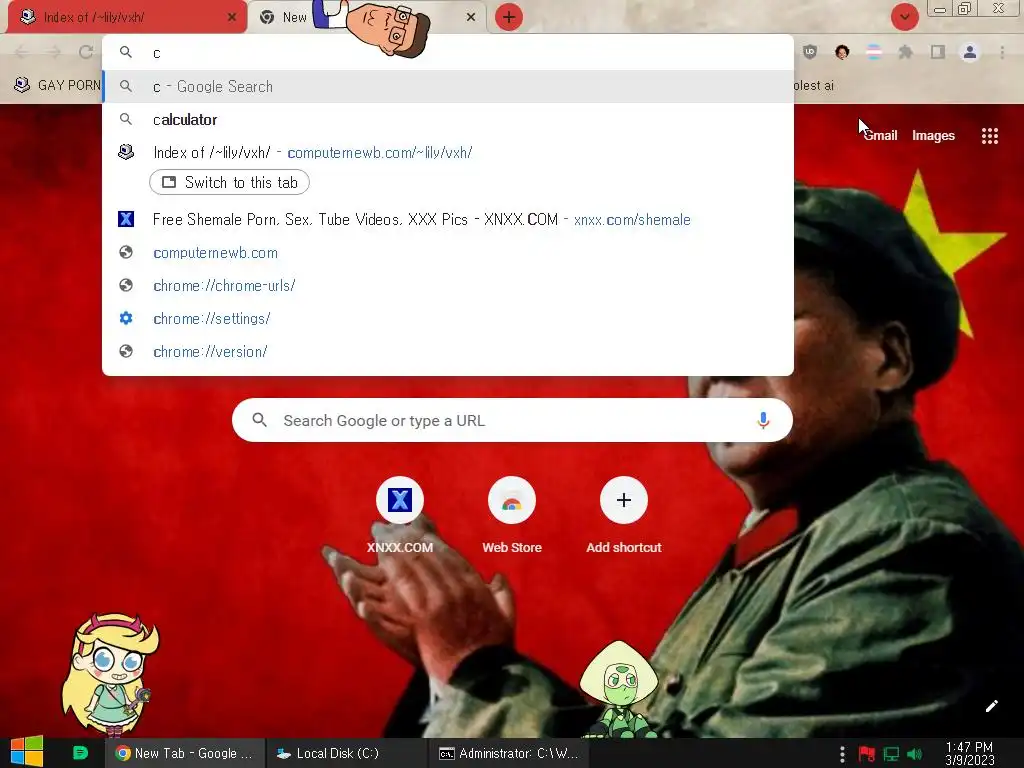Click the forward navigation arrow
Image resolution: width=1024 pixels, height=768 pixels.
click(x=54, y=52)
